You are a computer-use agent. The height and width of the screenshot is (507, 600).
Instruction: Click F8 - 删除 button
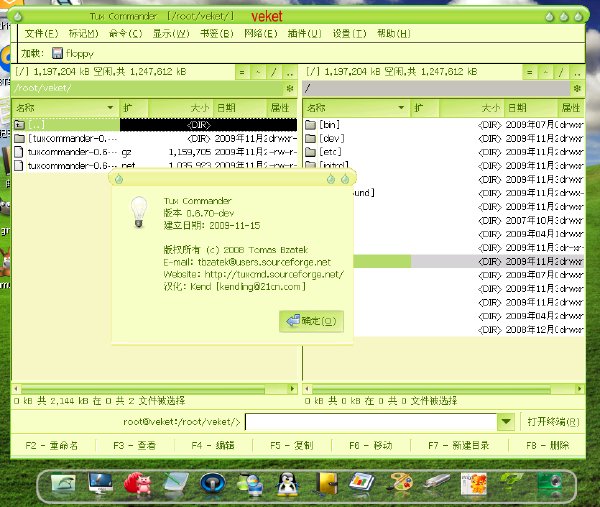(548, 445)
